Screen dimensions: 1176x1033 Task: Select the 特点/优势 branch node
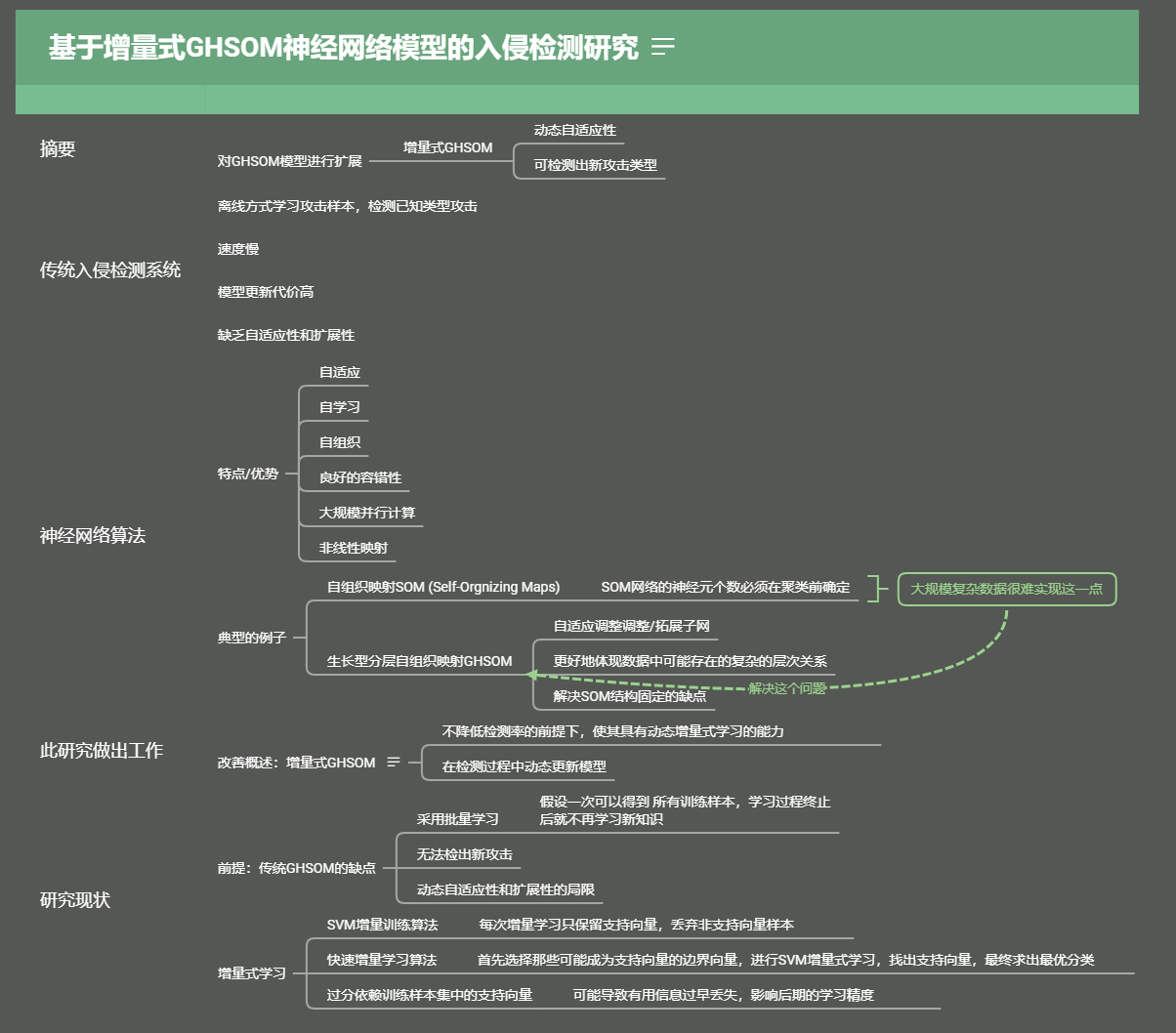point(248,474)
